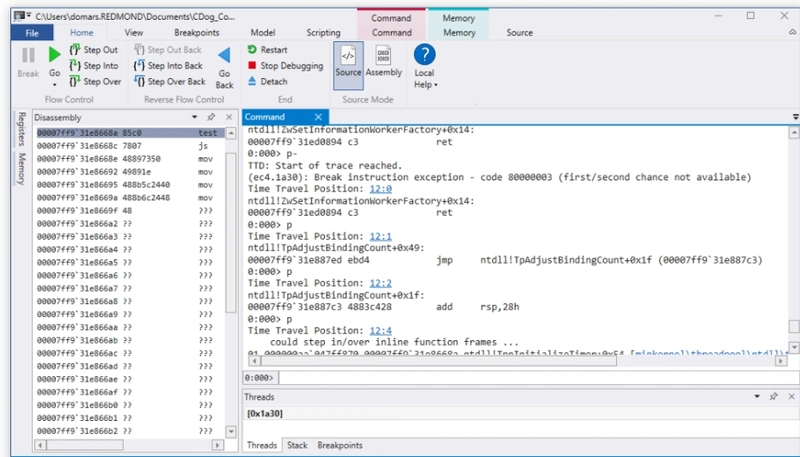Click Disassembly scroll up arrow
800x457 pixels.
231,134
